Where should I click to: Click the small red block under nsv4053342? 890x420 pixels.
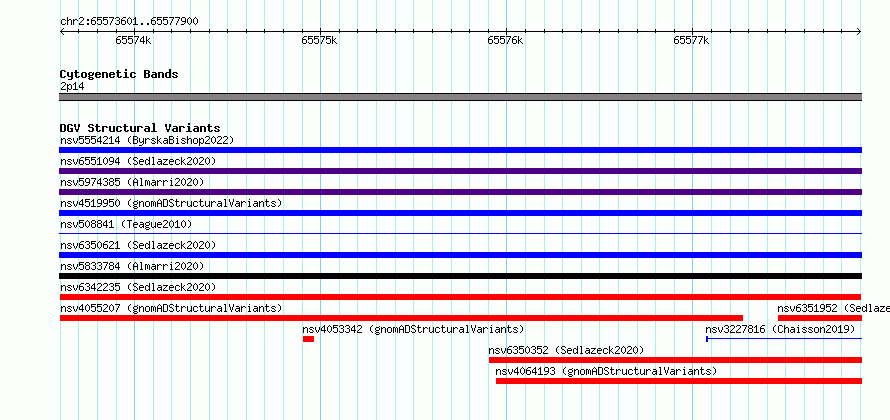click(308, 339)
